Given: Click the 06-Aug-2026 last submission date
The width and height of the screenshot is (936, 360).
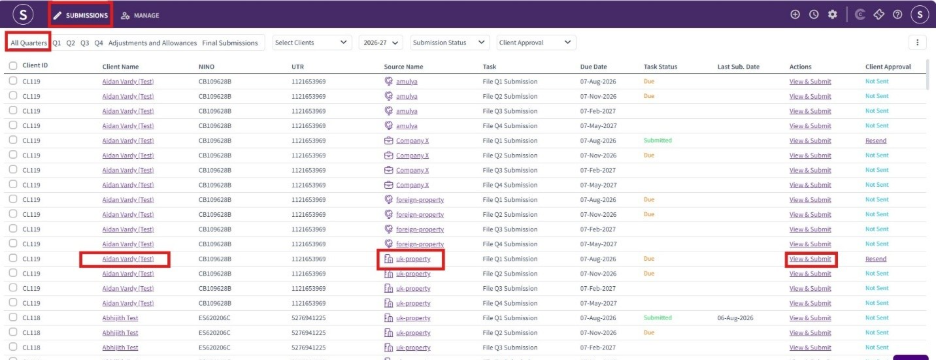Looking at the screenshot, I should click(x=735, y=318).
